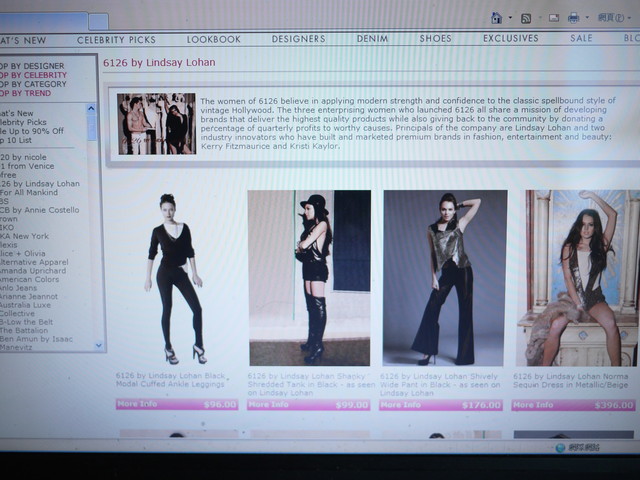Open Black Modal Cuffed Ankle Leggings title

[x=171, y=380]
